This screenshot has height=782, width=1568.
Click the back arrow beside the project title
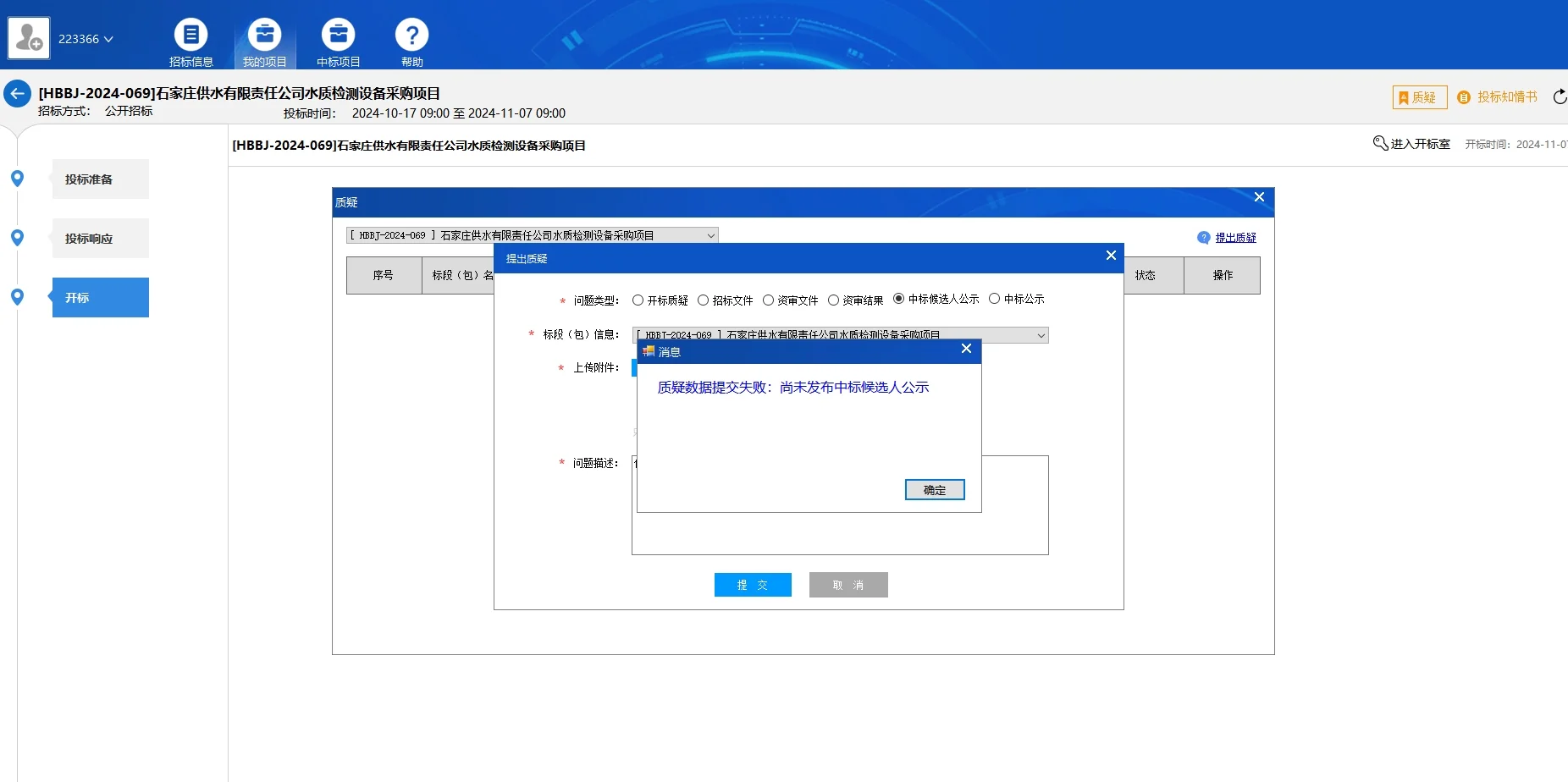tap(18, 93)
